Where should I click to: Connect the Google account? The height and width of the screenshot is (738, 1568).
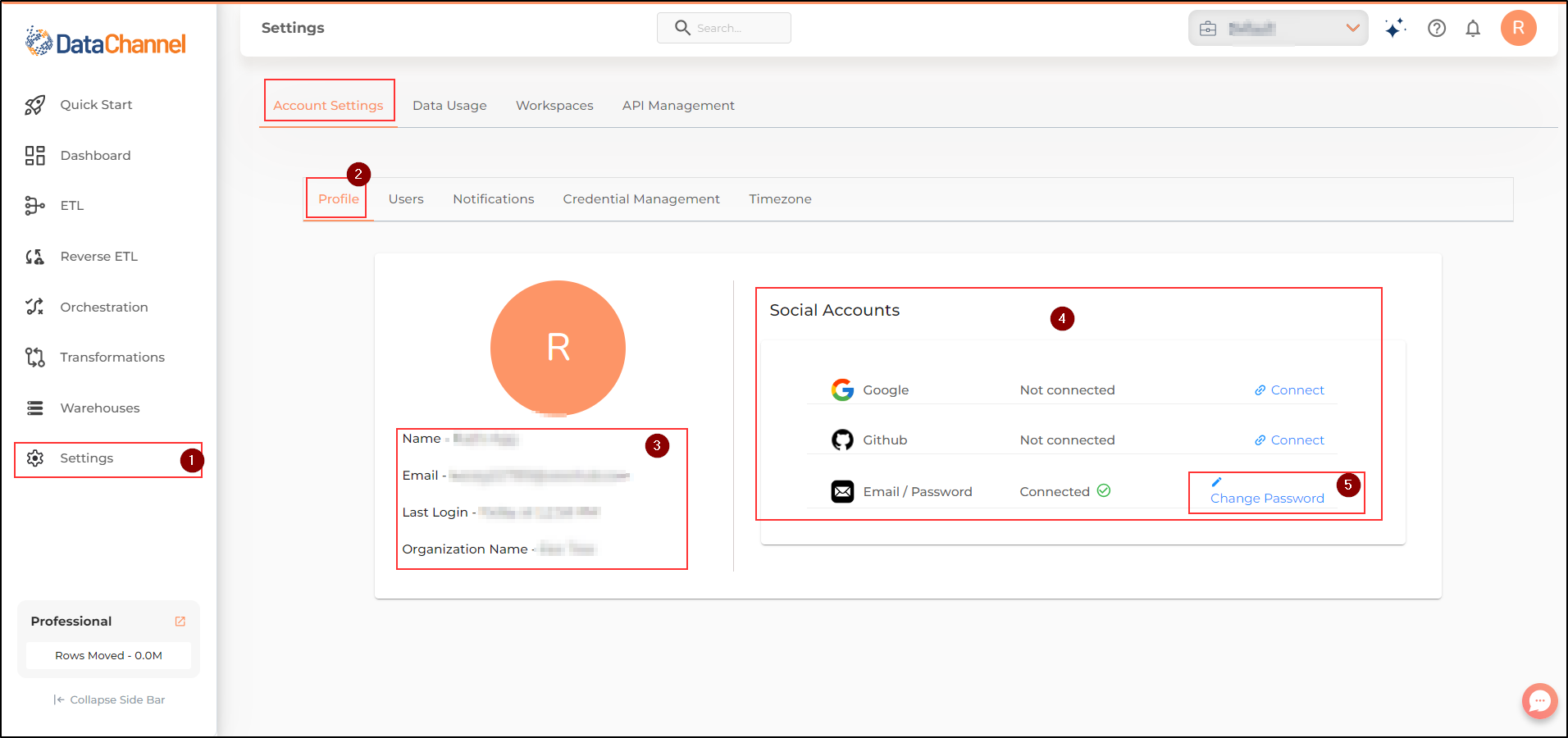(x=1289, y=390)
